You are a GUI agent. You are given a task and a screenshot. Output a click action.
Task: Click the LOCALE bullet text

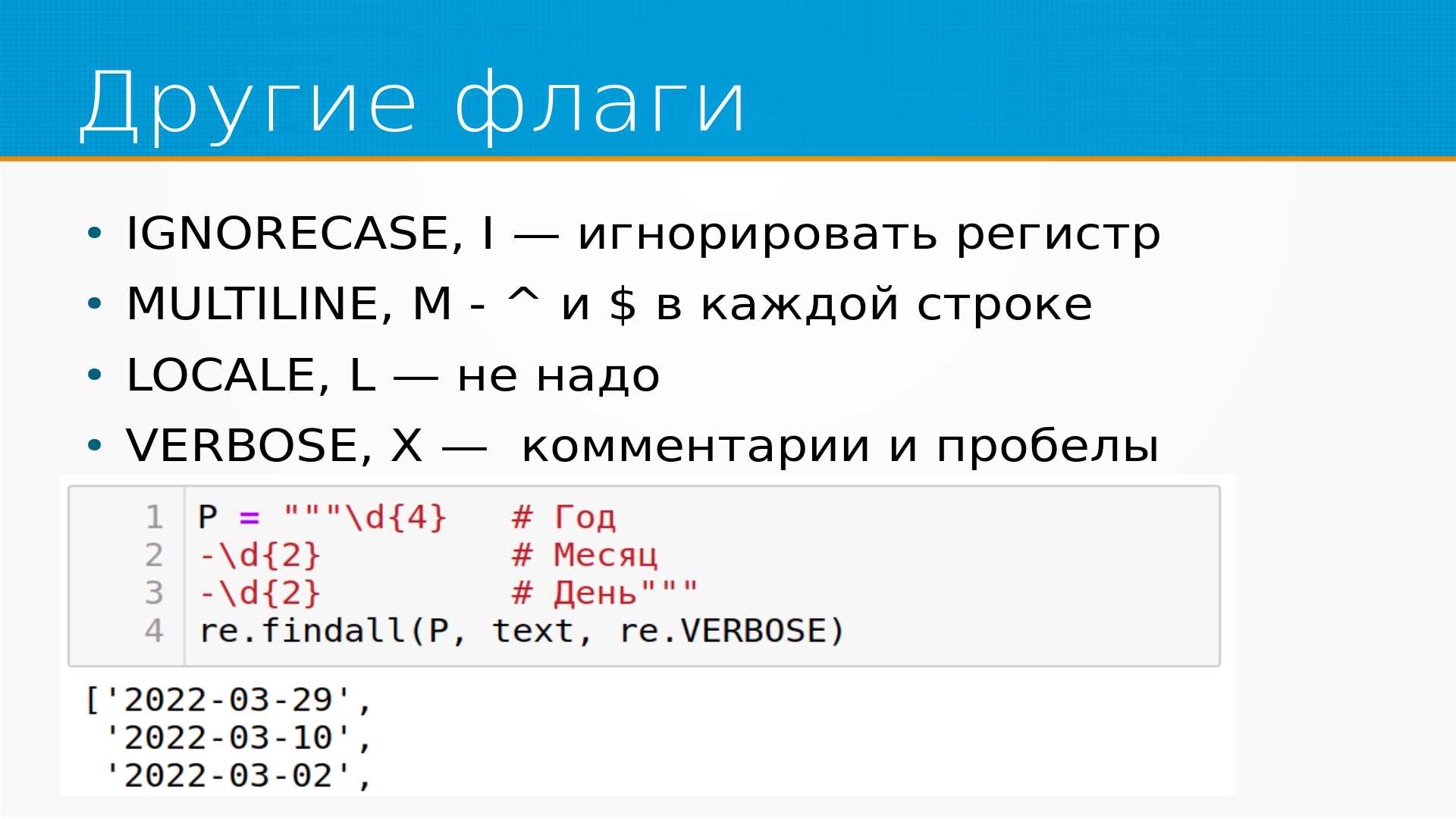click(x=392, y=375)
